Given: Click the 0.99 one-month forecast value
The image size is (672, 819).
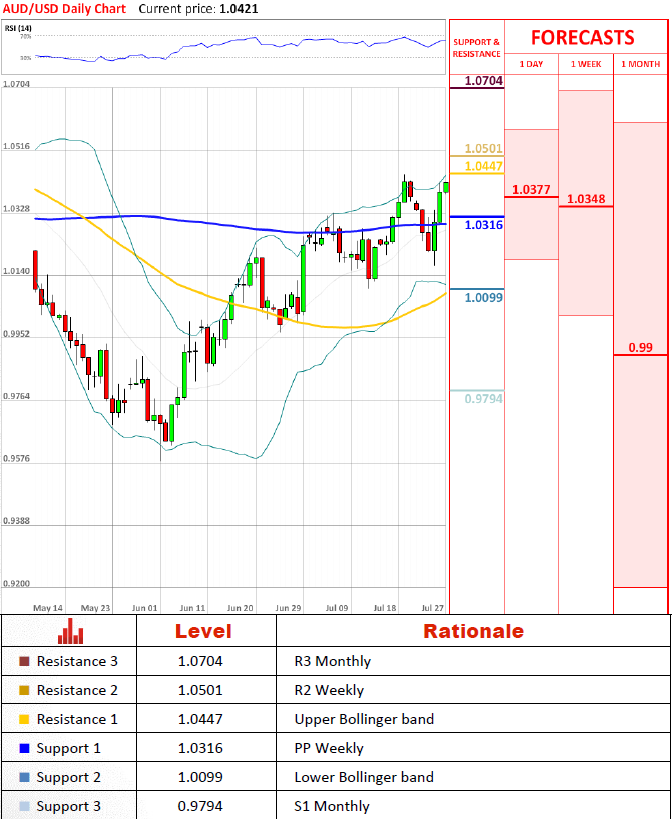Looking at the screenshot, I should point(640,347).
